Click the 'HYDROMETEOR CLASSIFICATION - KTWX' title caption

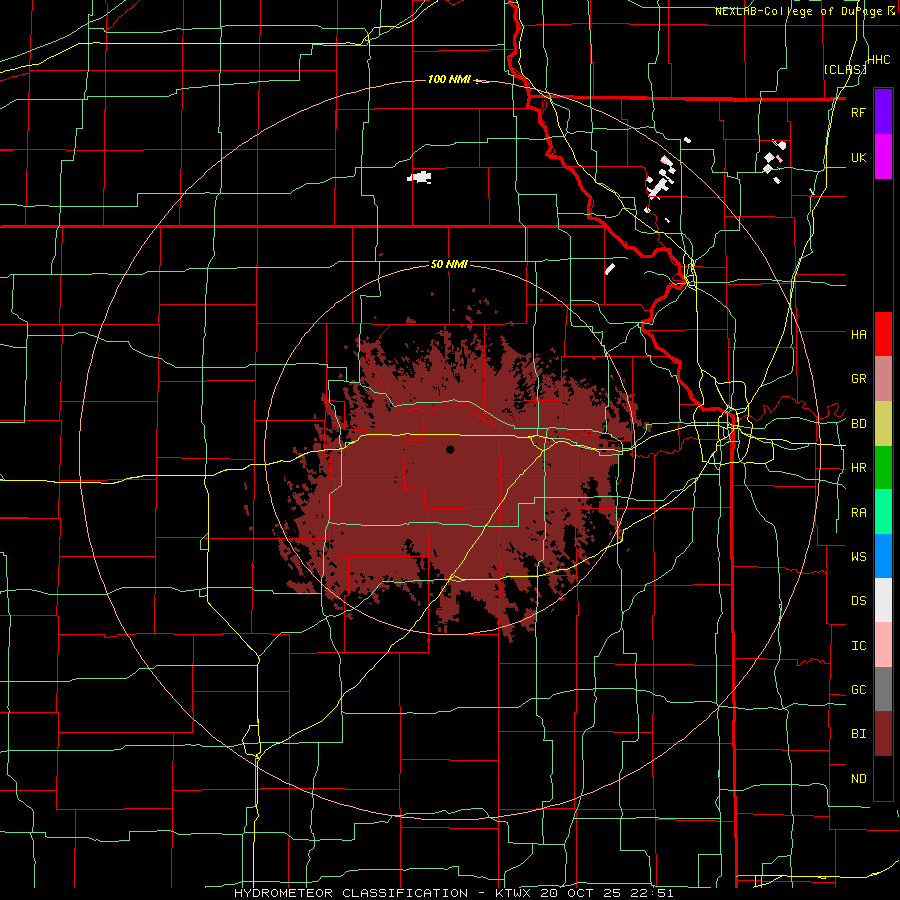point(383,893)
